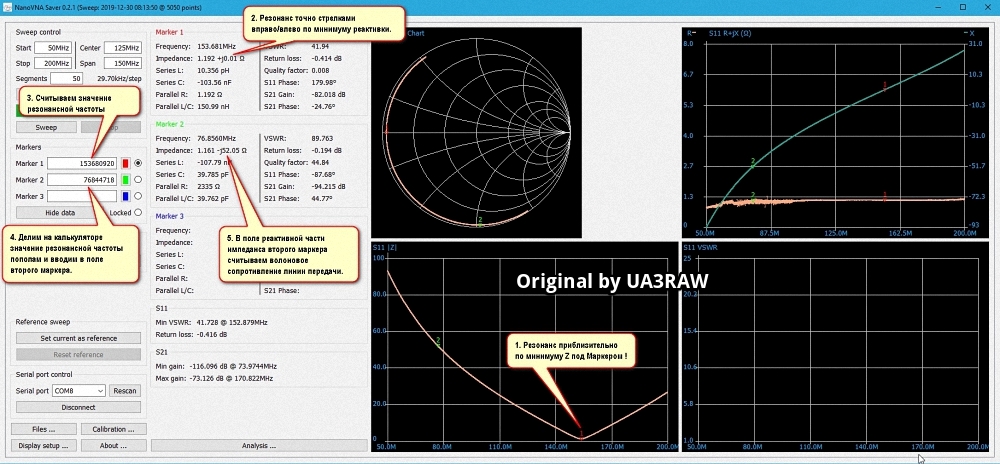
Task: Minimize the NanoVNA Saver window
Action: [x=936, y=6]
